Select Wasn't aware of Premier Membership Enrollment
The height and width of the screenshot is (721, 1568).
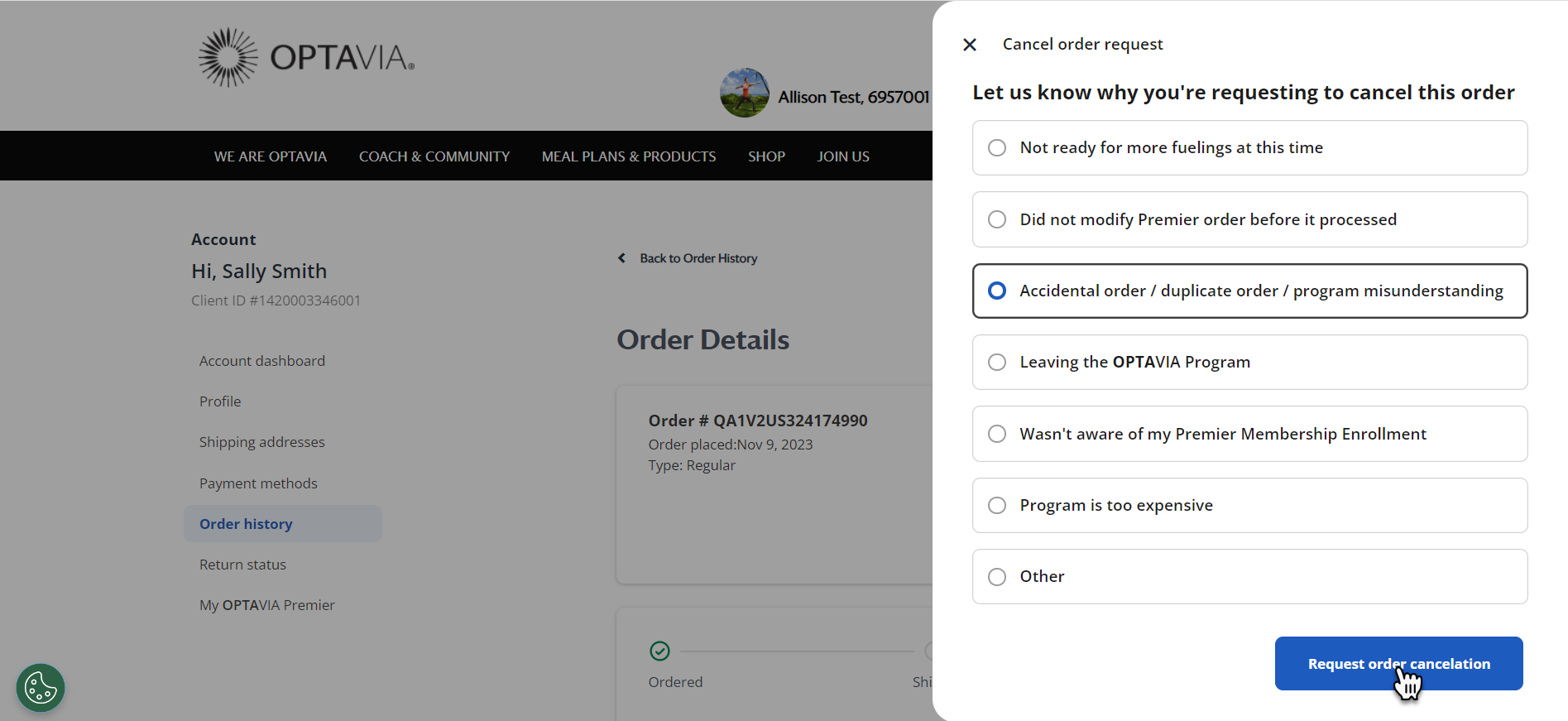(x=996, y=433)
